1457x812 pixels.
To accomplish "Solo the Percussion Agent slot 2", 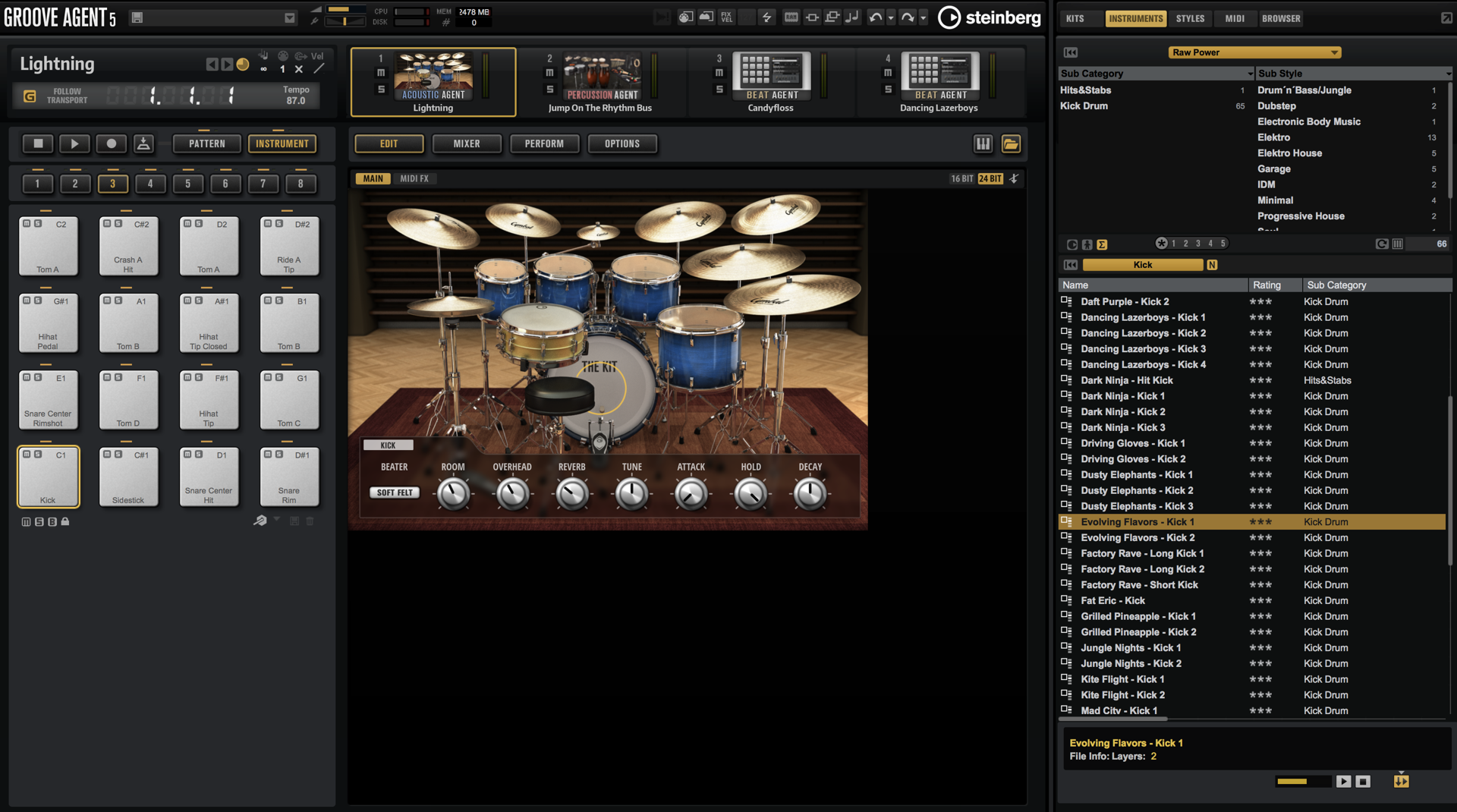I will click(550, 90).
